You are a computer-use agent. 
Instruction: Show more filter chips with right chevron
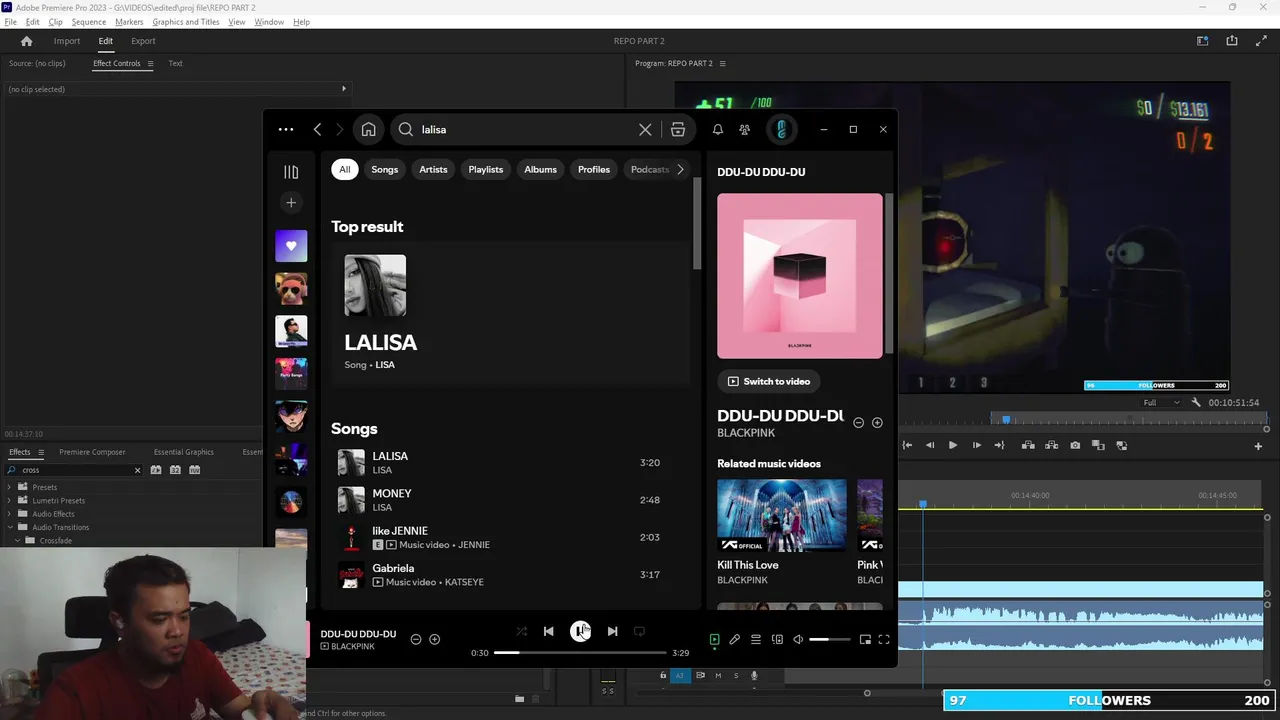pos(680,169)
